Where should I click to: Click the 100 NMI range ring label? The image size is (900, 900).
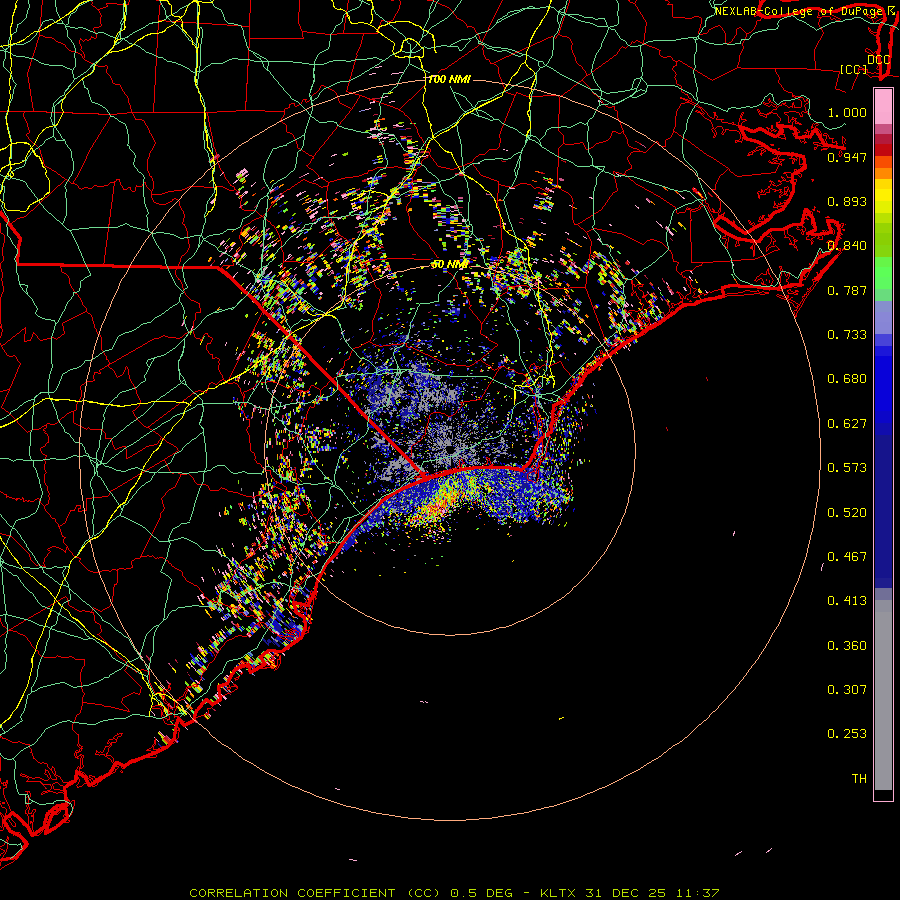point(449,79)
